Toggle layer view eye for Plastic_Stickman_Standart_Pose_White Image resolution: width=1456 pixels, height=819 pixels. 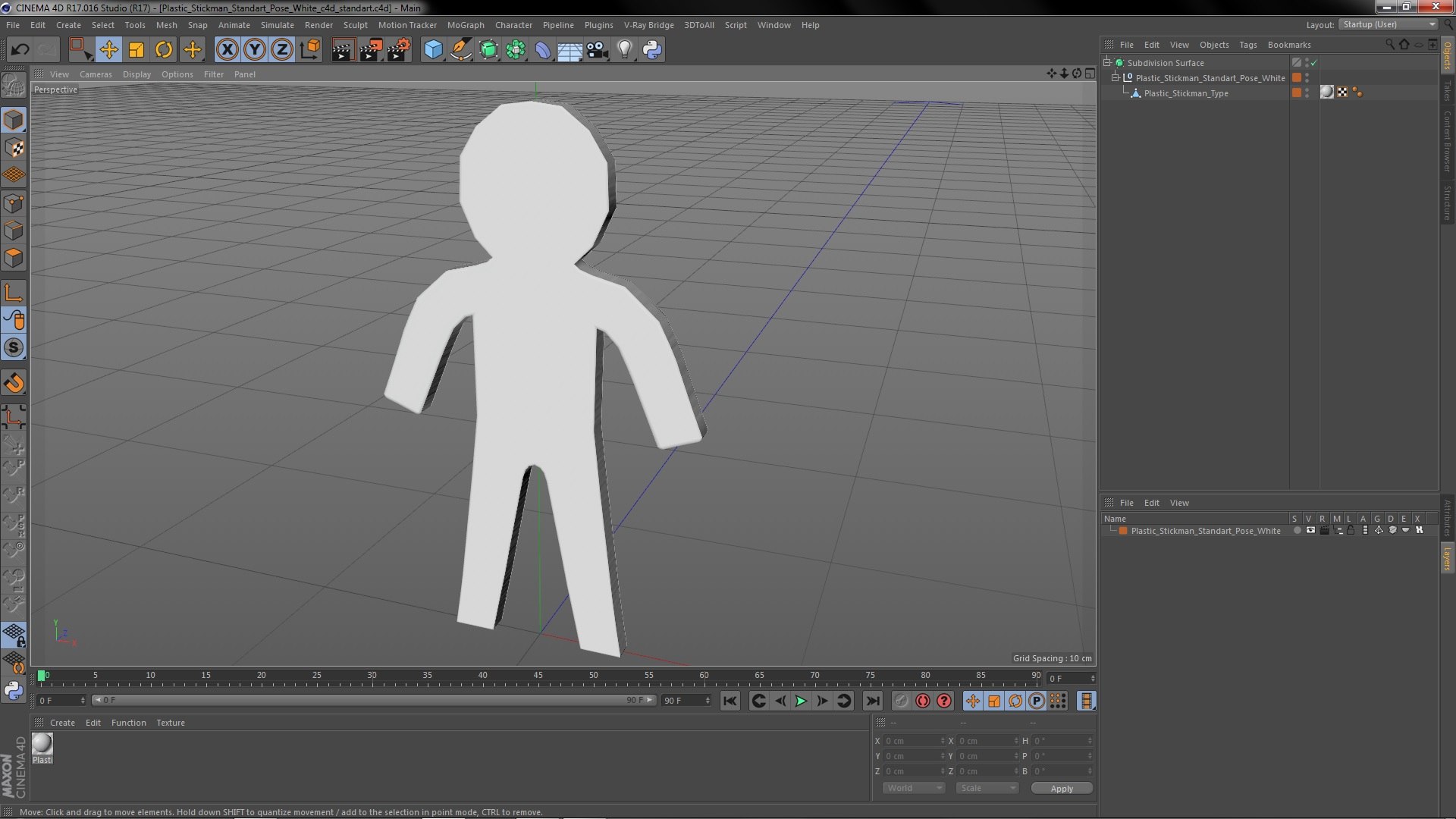click(1310, 530)
